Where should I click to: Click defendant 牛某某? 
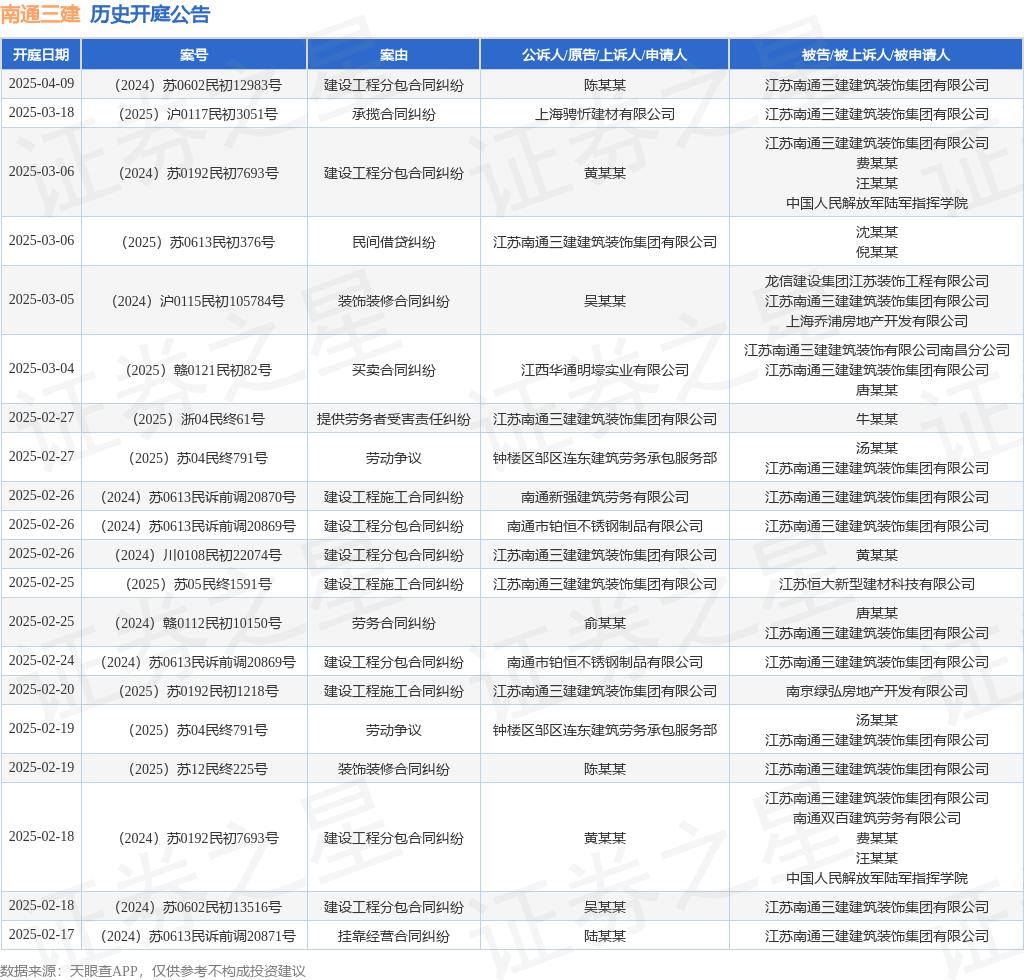876,419
